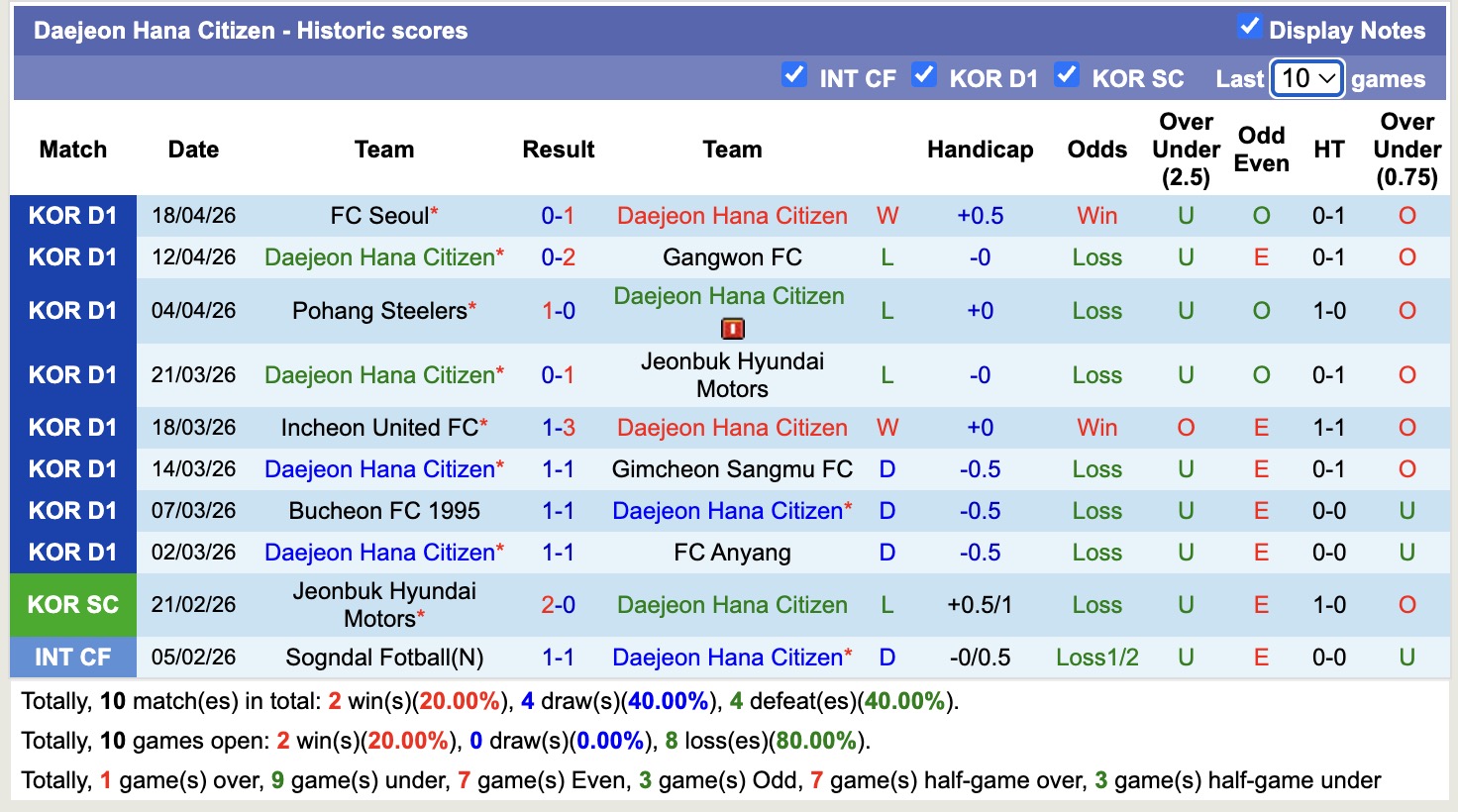Select the green KOR SC league badge
Viewport: 1458px width, 812px height.
click(x=72, y=604)
